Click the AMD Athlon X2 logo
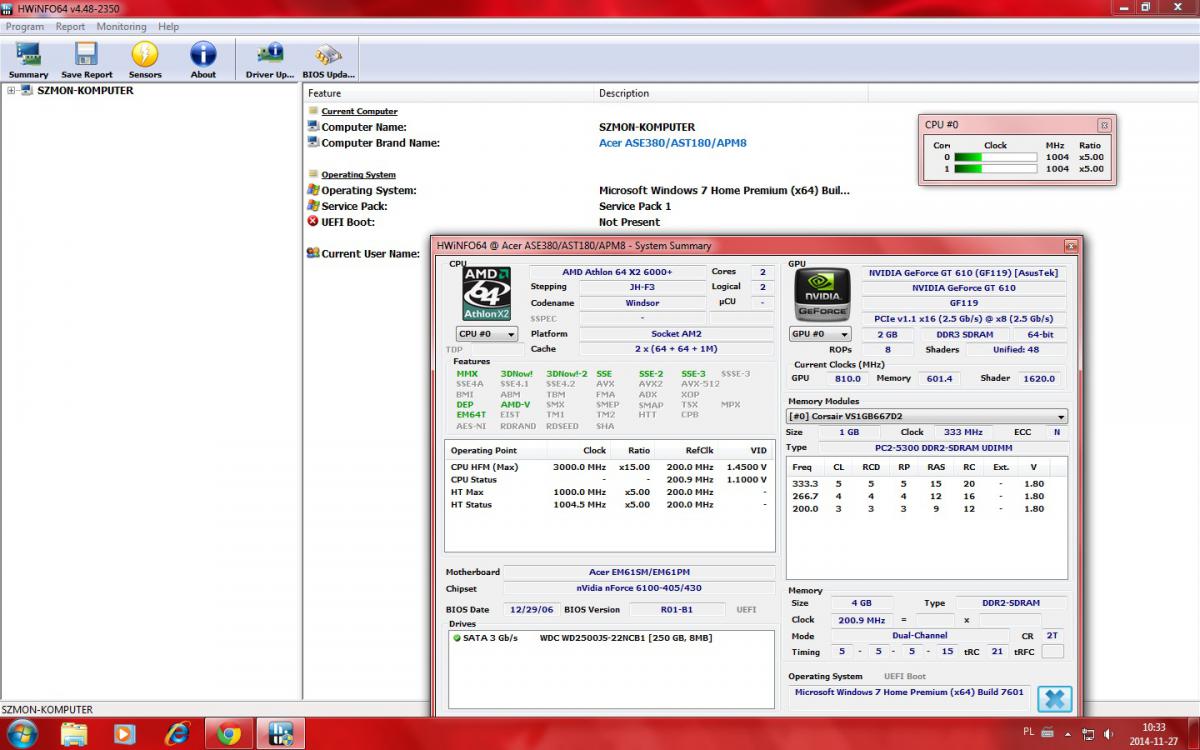Screen dimensions: 1200x750 coord(487,294)
